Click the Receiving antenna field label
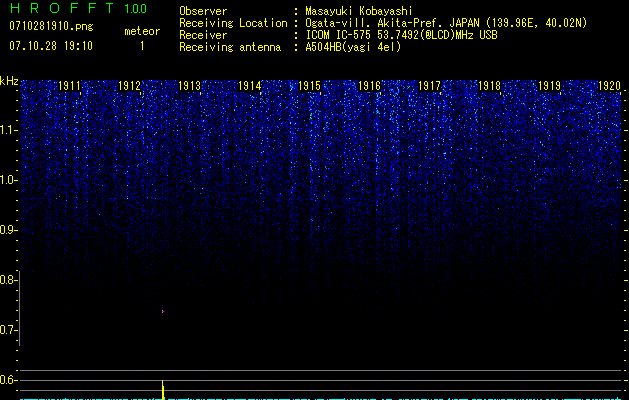 (x=230, y=47)
